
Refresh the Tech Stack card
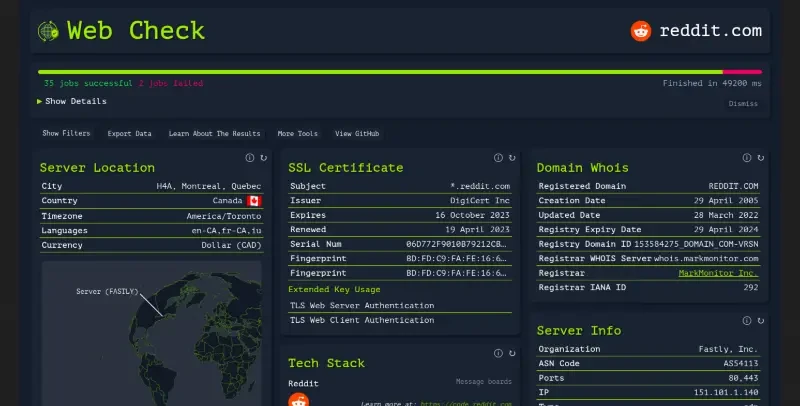click(512, 353)
